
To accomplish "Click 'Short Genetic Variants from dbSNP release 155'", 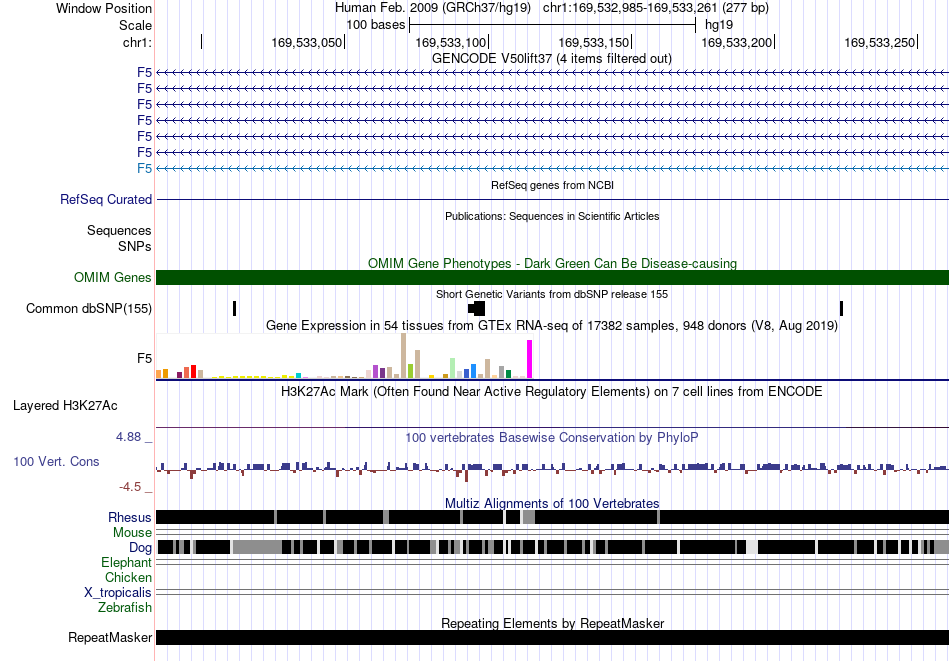I will [x=552, y=294].
